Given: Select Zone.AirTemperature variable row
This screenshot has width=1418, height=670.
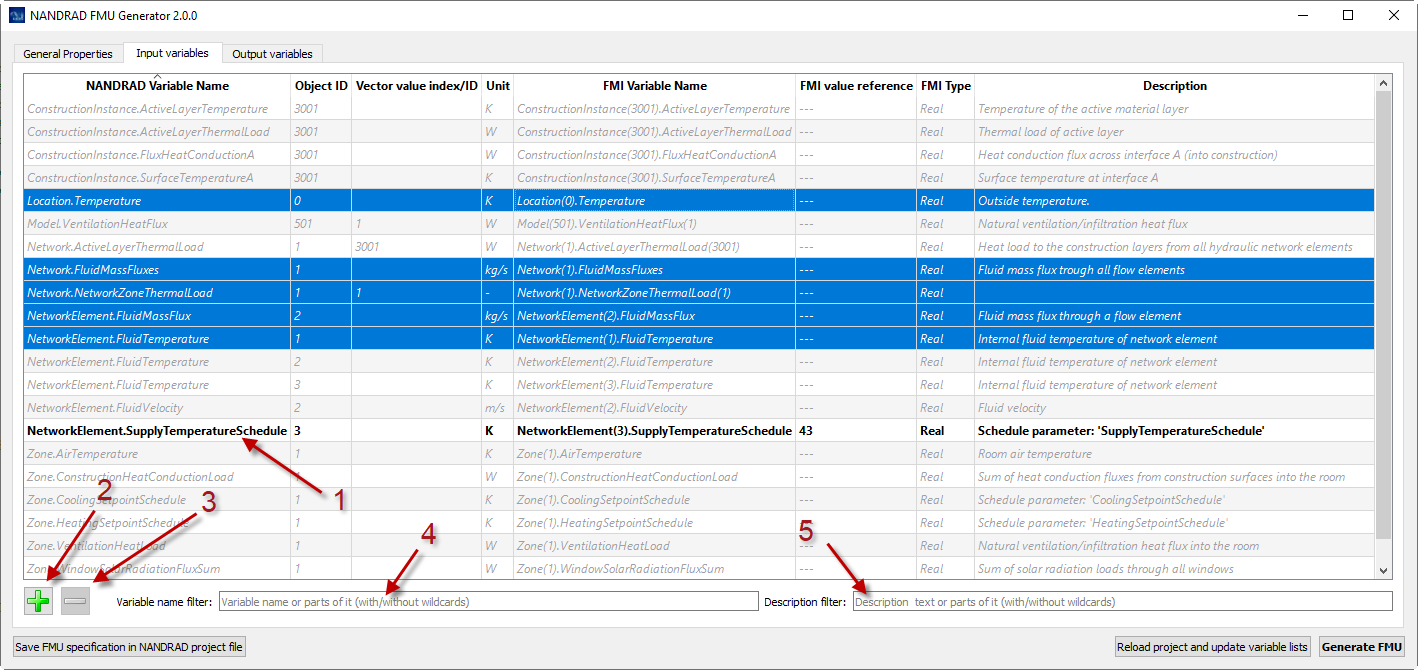Looking at the screenshot, I should pyautogui.click(x=699, y=454).
